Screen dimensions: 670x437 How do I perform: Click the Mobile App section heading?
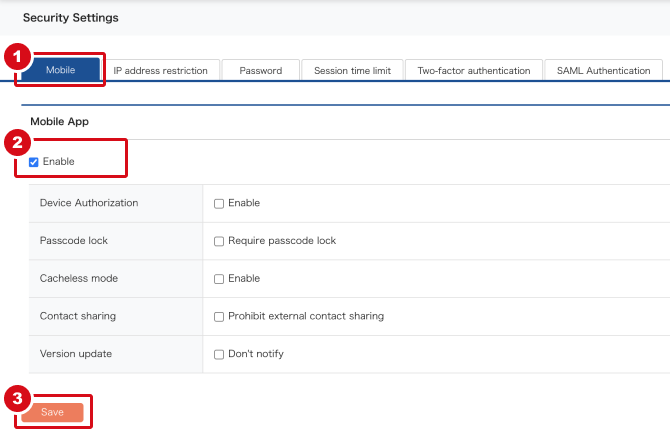click(x=60, y=121)
